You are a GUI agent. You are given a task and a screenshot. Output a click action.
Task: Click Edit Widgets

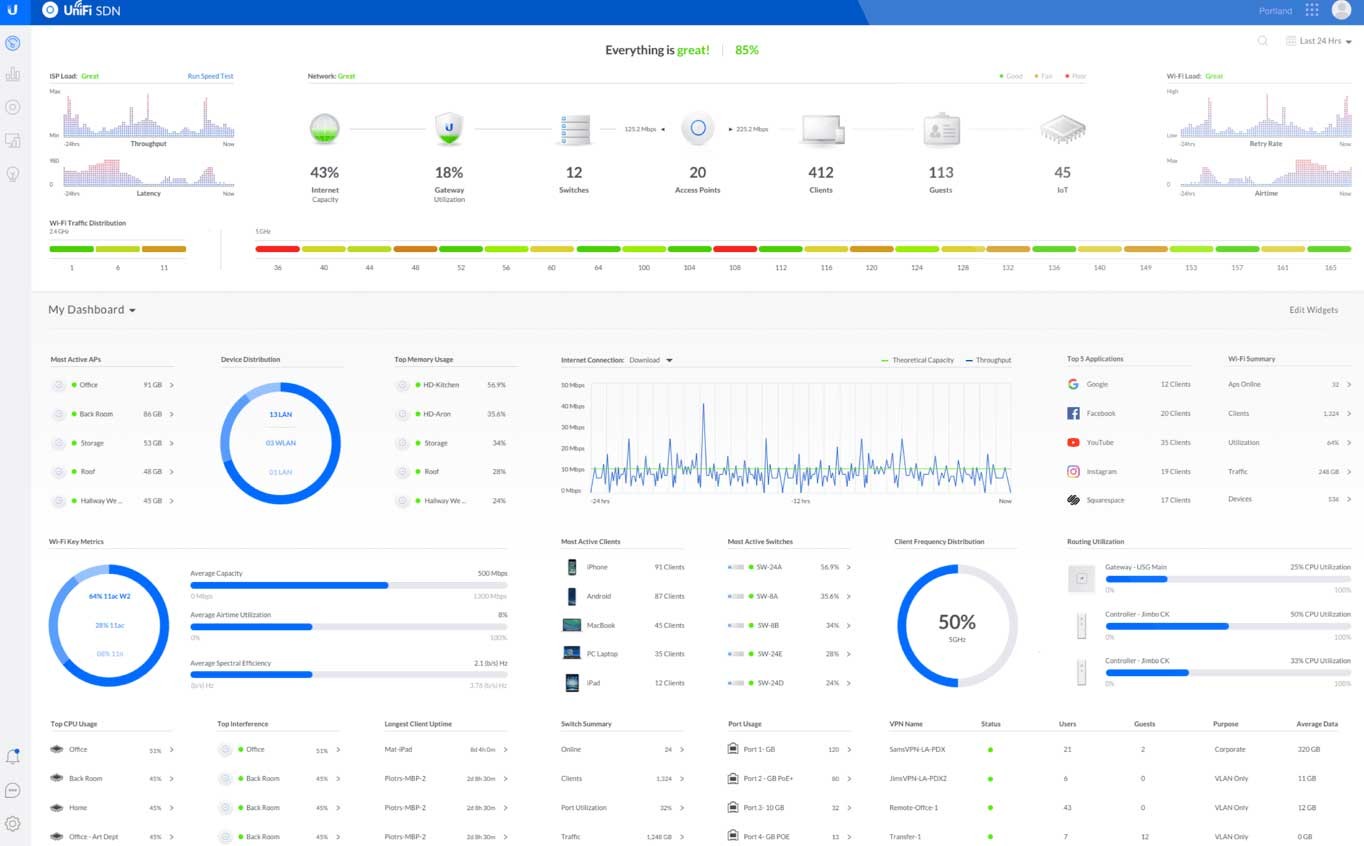pyautogui.click(x=1313, y=310)
